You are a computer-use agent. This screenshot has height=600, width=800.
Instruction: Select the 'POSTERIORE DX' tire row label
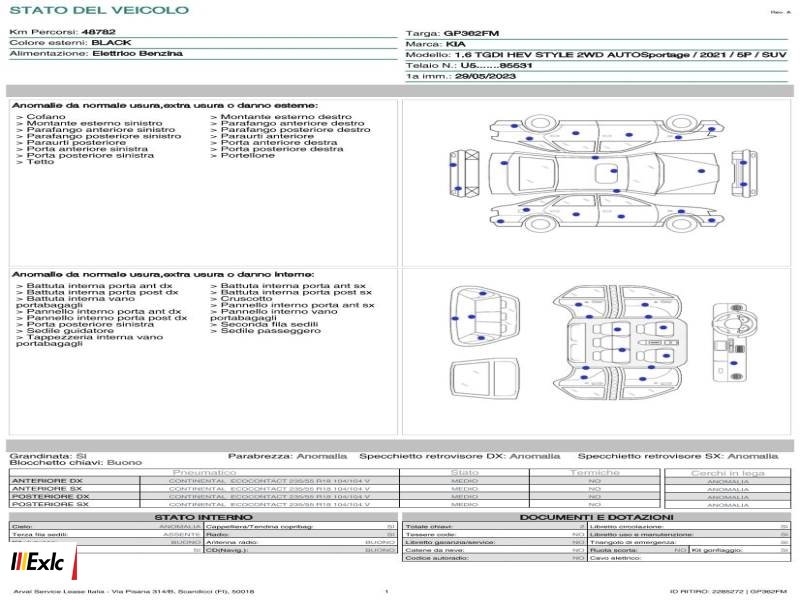51,496
